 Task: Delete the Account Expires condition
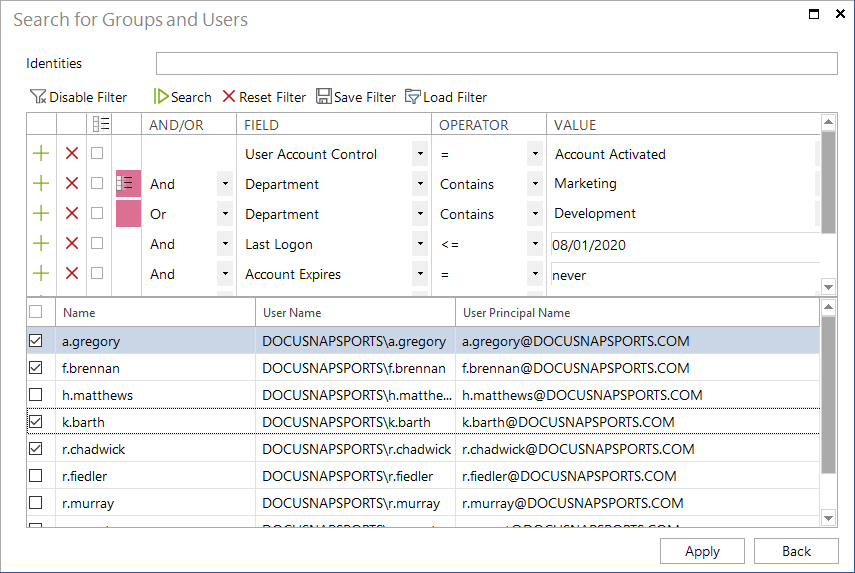71,274
